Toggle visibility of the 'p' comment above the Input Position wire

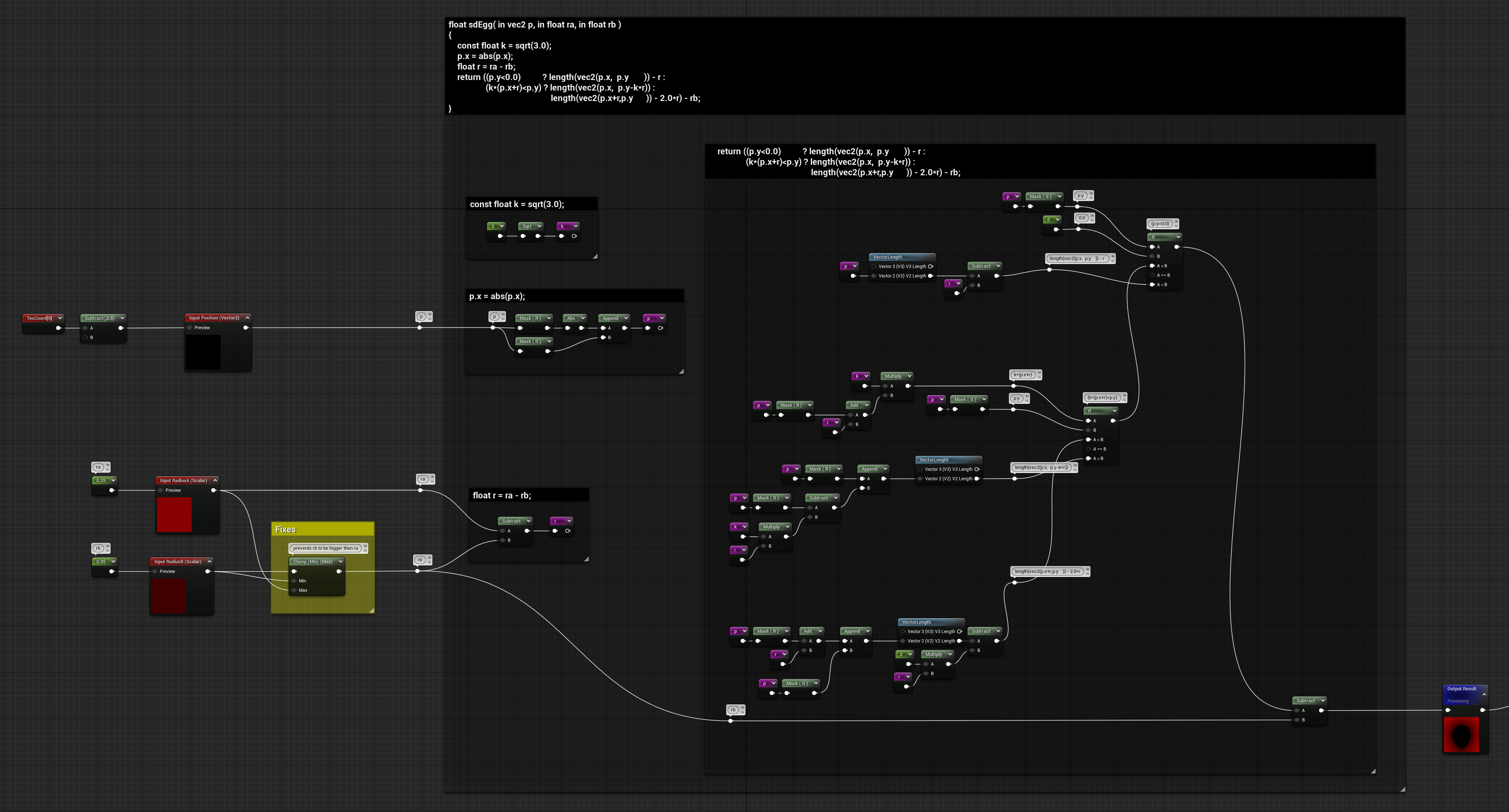pyautogui.click(x=429, y=319)
